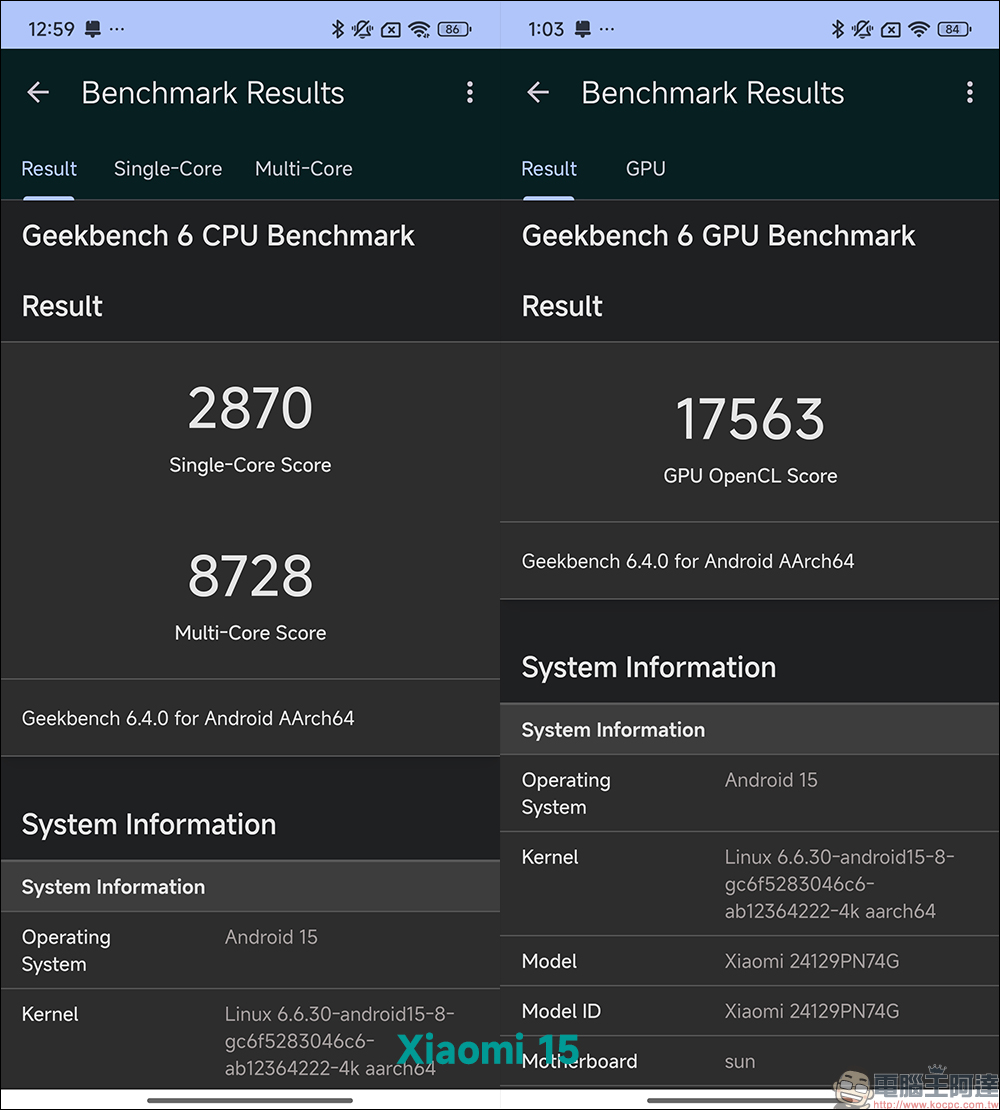Viewport: 1000px width, 1110px height.
Task: Tap three-dot notification overflow beside 12:59
Action: [117, 29]
